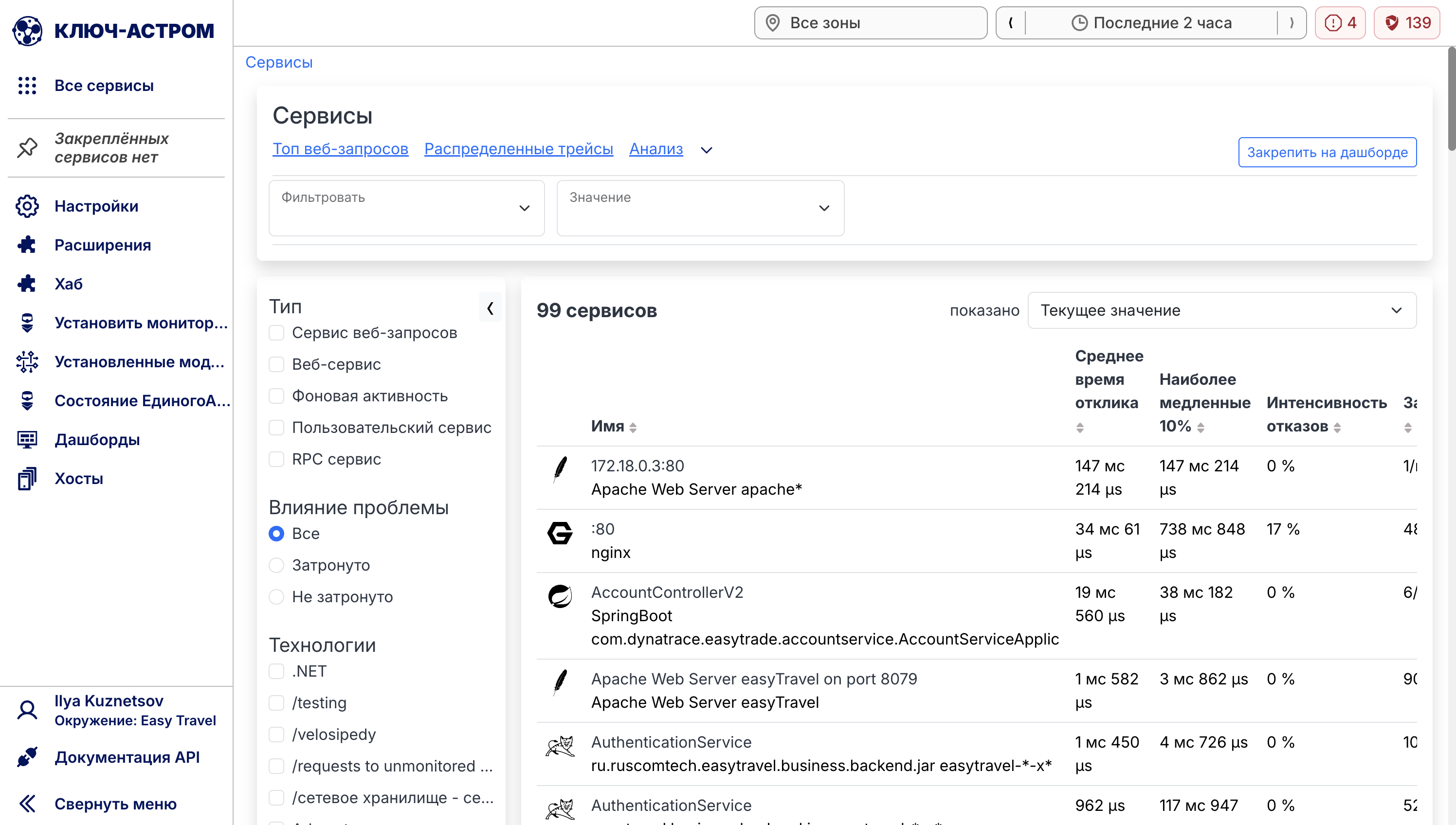Enable the Веб-сервис type checkbox

pos(276,364)
